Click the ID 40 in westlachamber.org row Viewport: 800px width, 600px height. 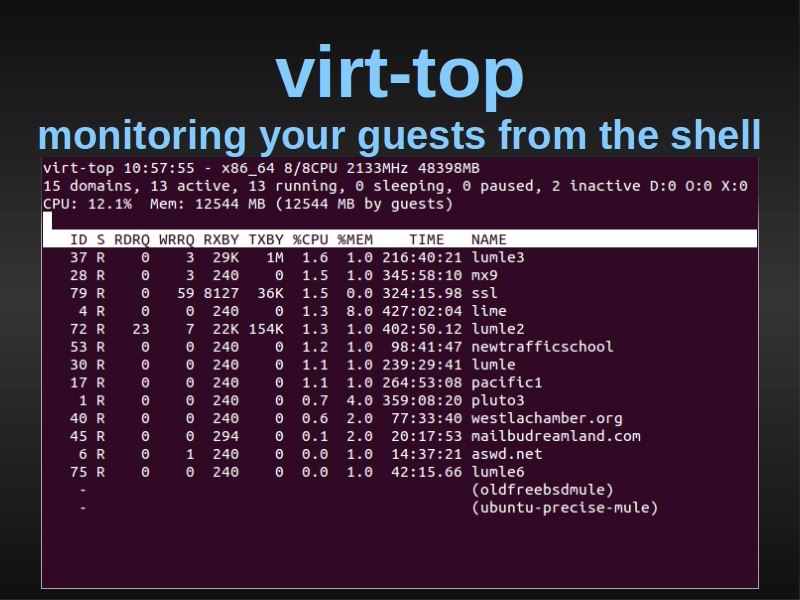tap(79, 418)
